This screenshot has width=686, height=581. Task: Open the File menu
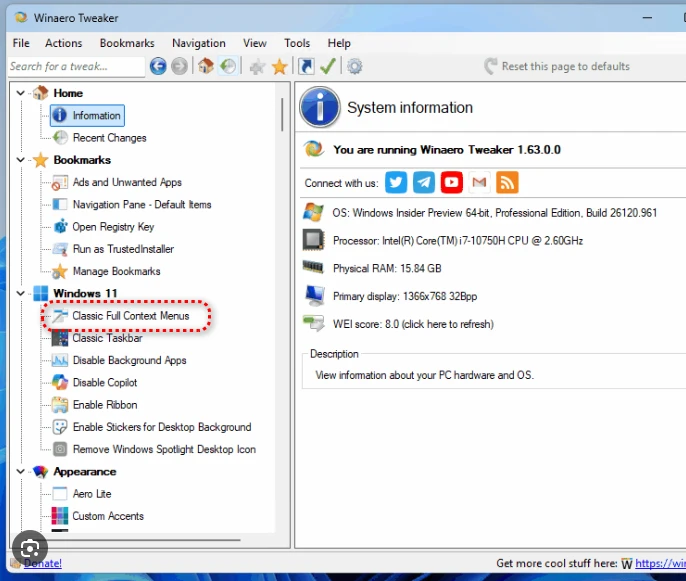coord(21,43)
